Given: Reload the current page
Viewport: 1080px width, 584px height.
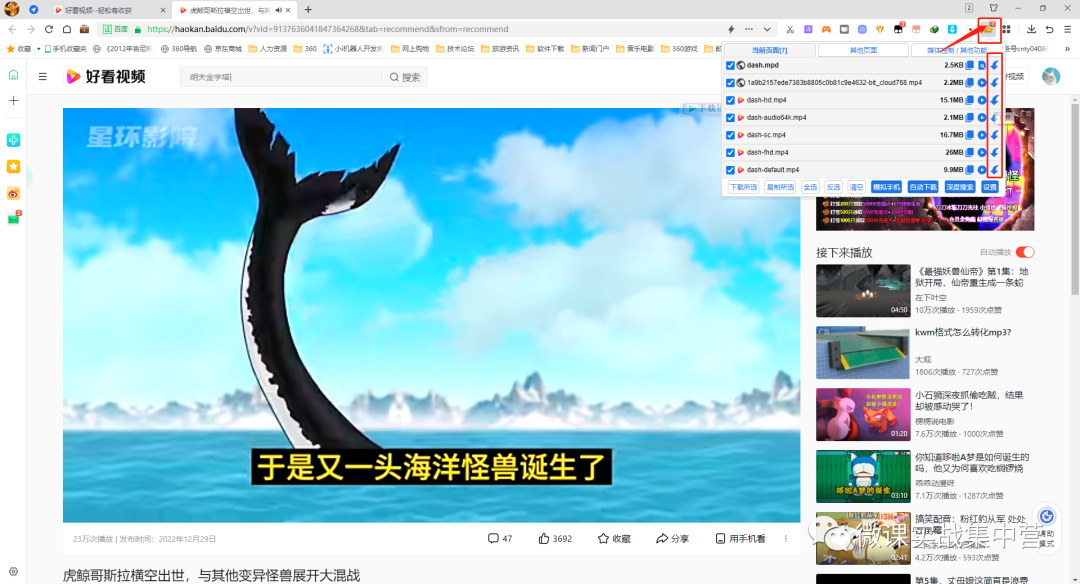Looking at the screenshot, I should [49, 29].
